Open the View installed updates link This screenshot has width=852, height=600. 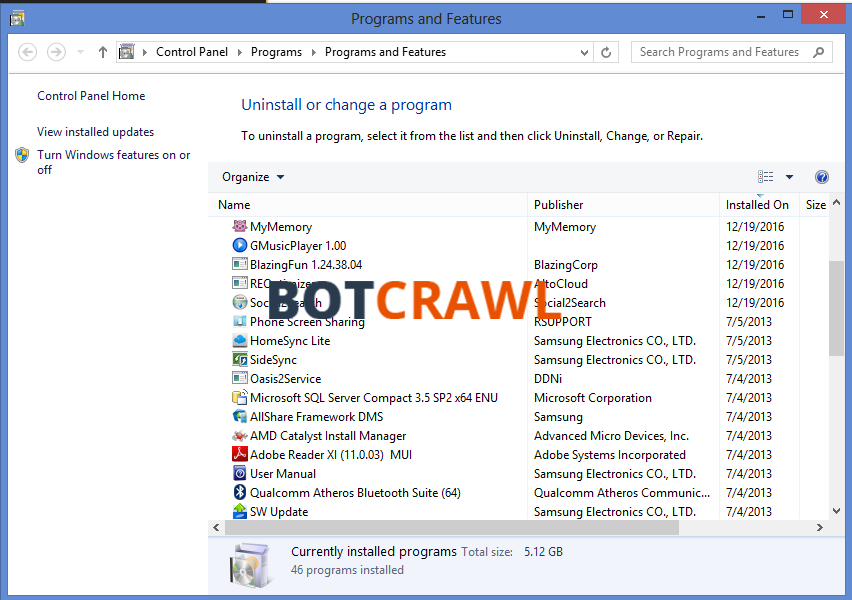coord(94,131)
